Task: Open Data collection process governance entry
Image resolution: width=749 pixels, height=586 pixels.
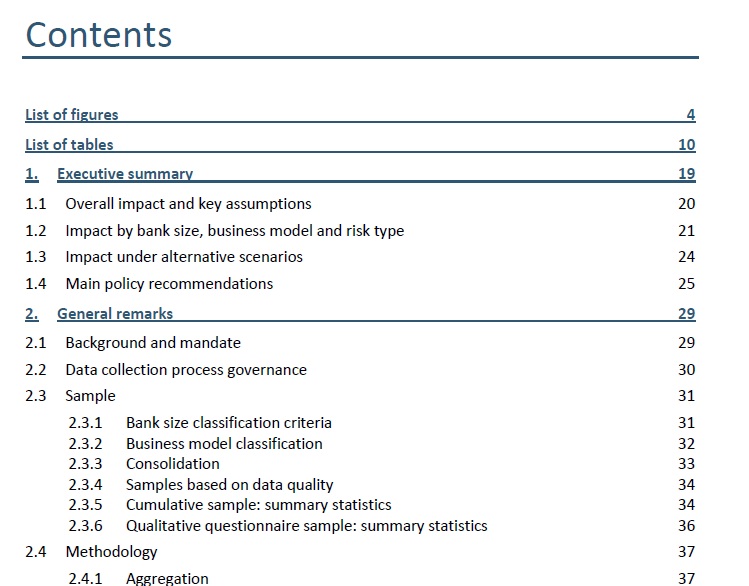Action: click(x=186, y=370)
